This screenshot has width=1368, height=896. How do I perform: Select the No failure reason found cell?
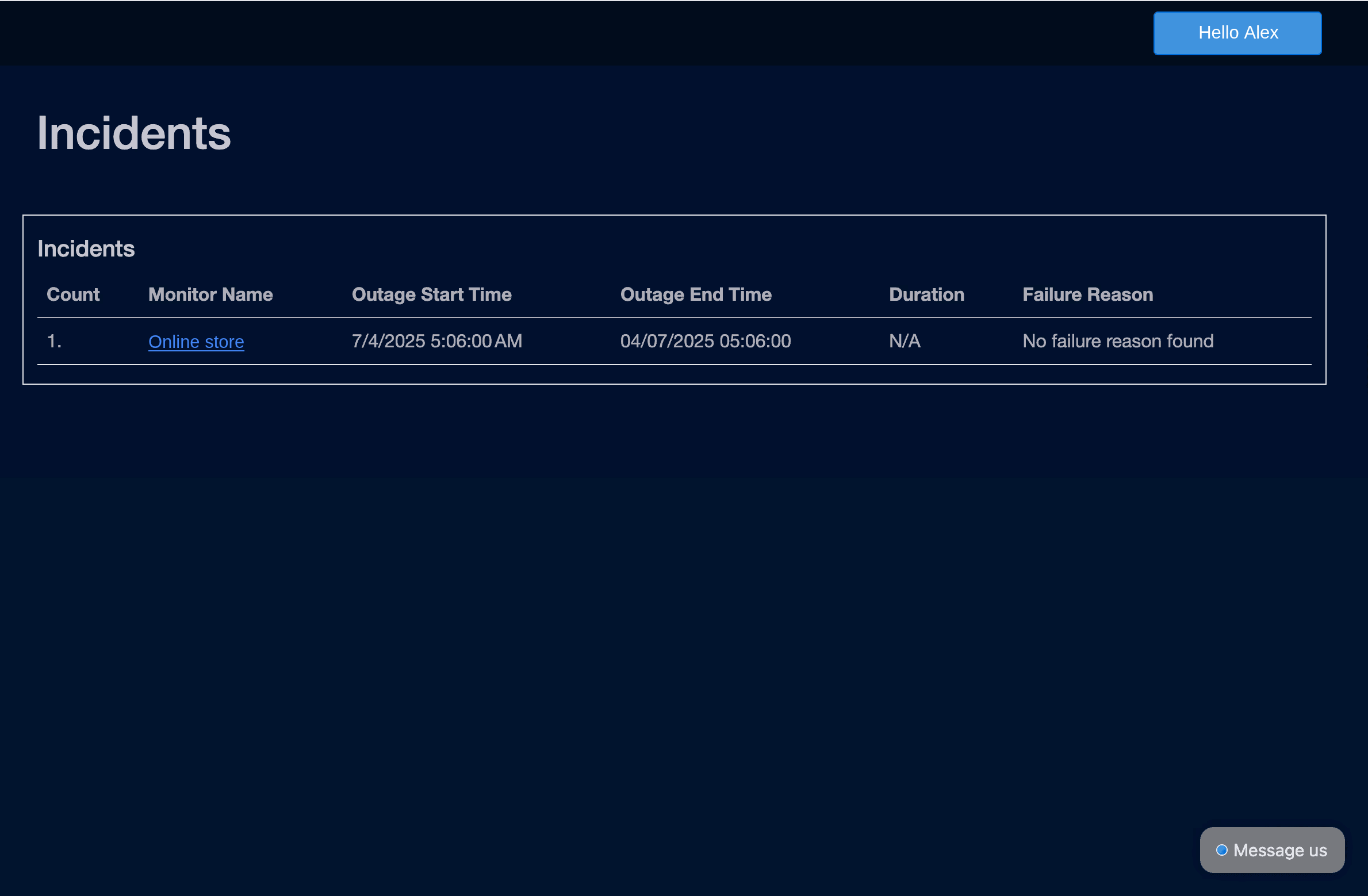[x=1118, y=341]
